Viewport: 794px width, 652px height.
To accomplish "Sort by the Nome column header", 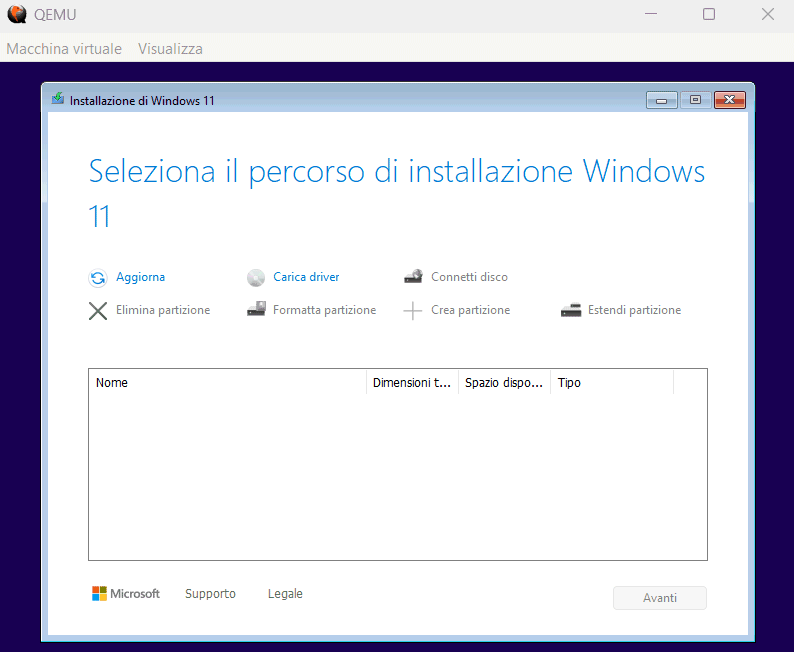I will pos(227,383).
